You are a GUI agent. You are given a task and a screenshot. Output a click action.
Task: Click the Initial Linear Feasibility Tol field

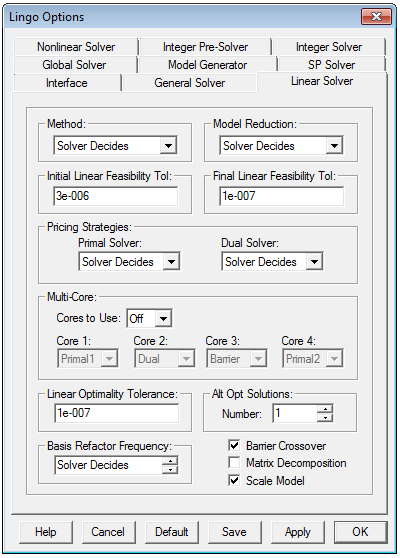[x=116, y=196]
